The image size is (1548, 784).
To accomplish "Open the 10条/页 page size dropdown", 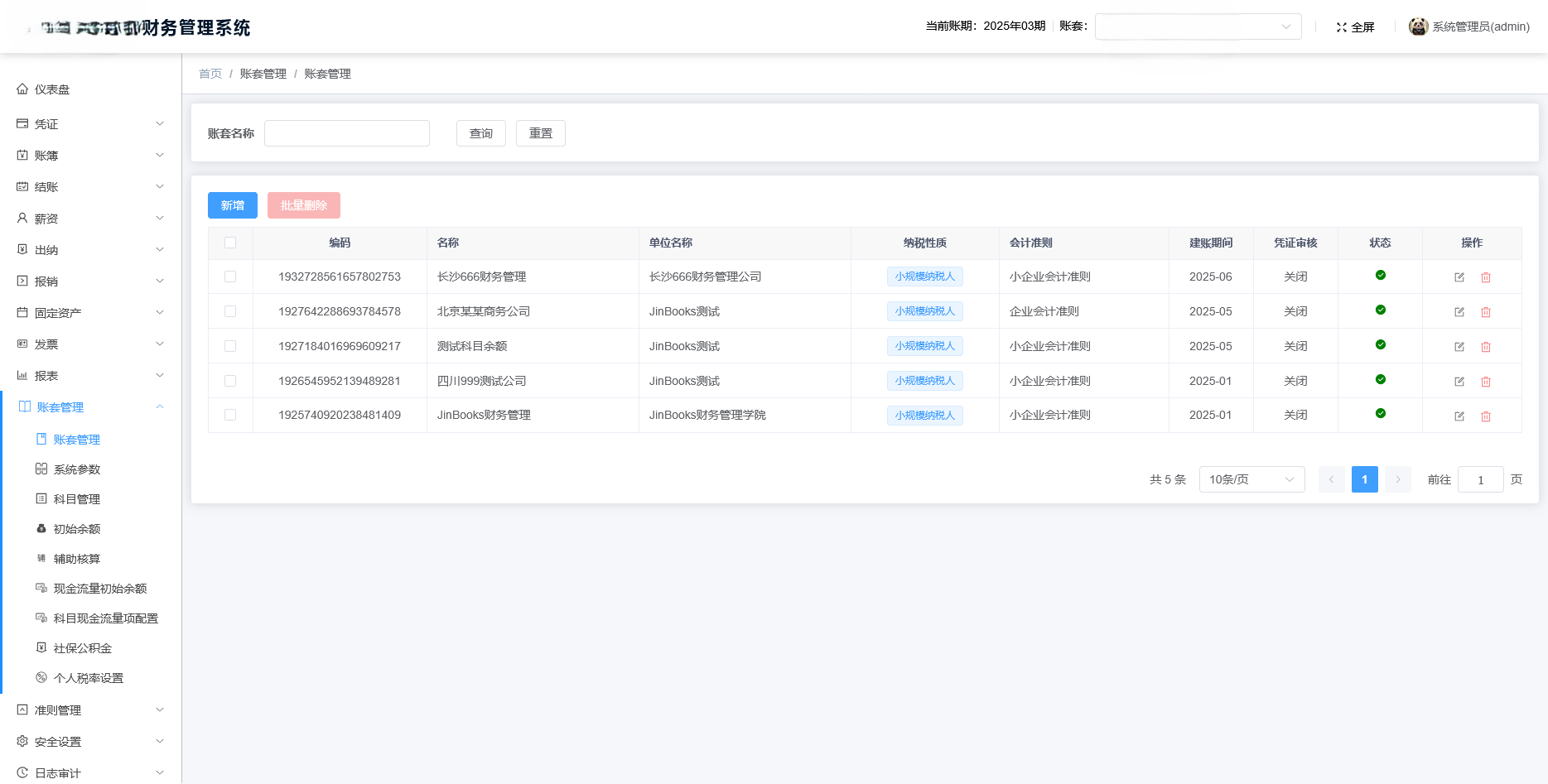I will [x=1251, y=479].
